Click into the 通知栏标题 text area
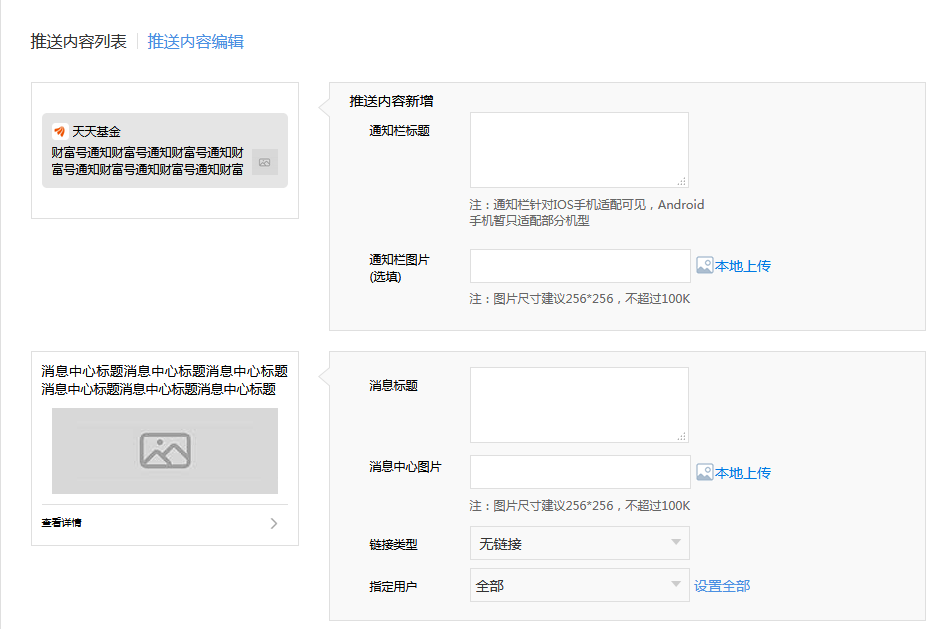Viewport: 944px width, 629px height. (x=579, y=150)
